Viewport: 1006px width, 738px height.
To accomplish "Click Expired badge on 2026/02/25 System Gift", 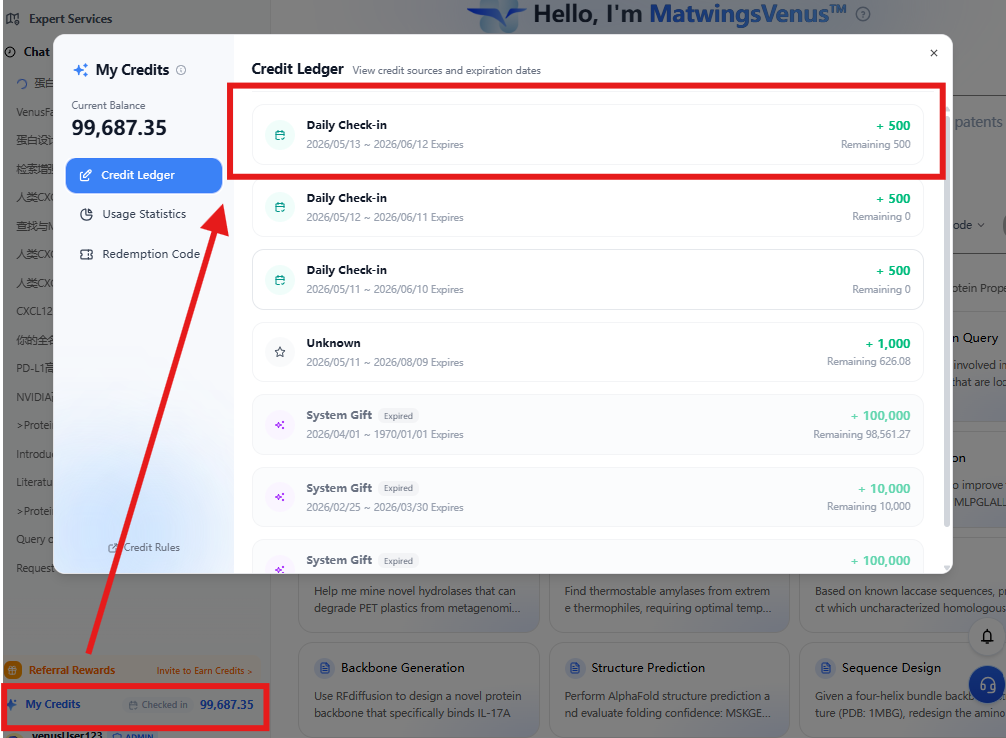I will [x=398, y=488].
